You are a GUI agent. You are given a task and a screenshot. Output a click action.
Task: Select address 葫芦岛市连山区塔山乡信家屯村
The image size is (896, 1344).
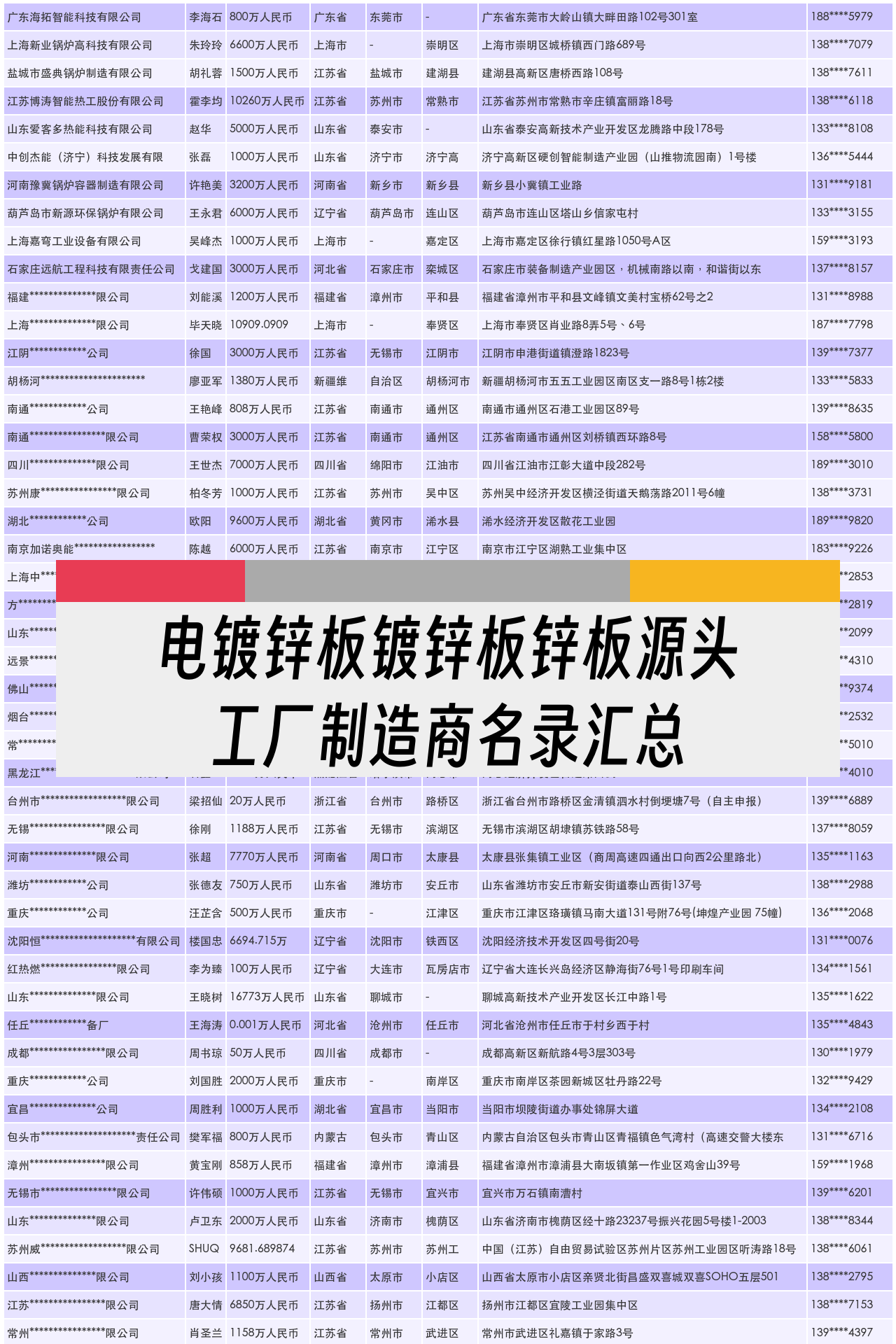point(560,213)
